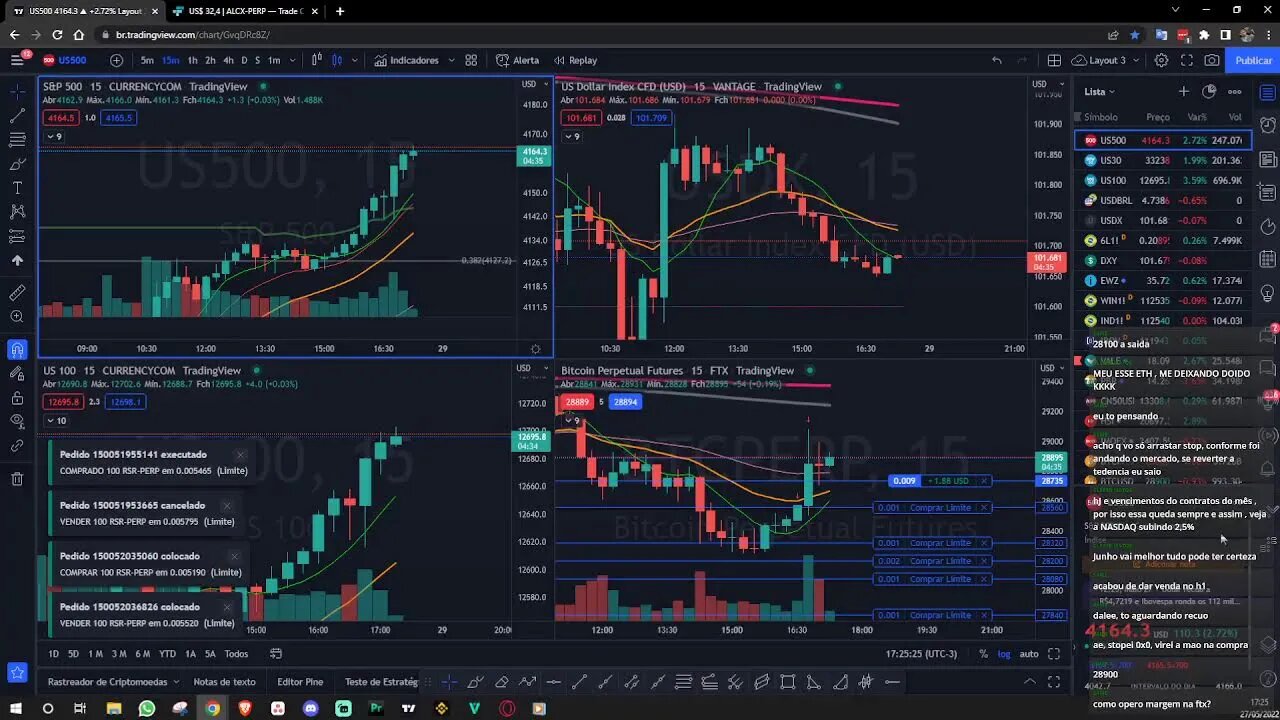Collapse the indicator legend on US 100 chart

click(x=56, y=420)
